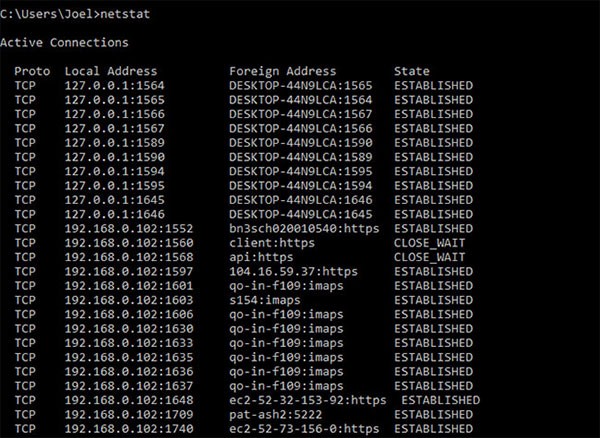Click the Foreign Address column header
600x438 pixels.
pyautogui.click(x=283, y=72)
